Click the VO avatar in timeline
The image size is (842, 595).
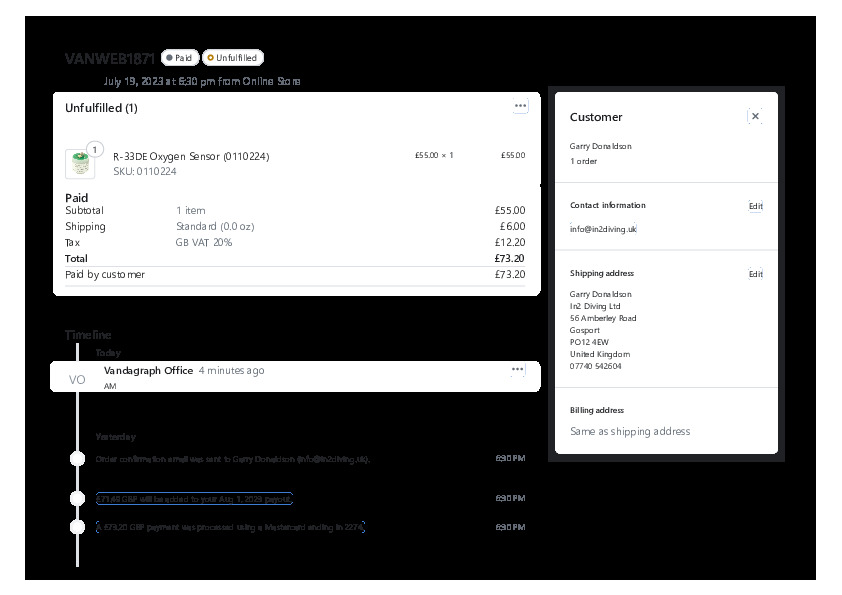pyautogui.click(x=77, y=380)
